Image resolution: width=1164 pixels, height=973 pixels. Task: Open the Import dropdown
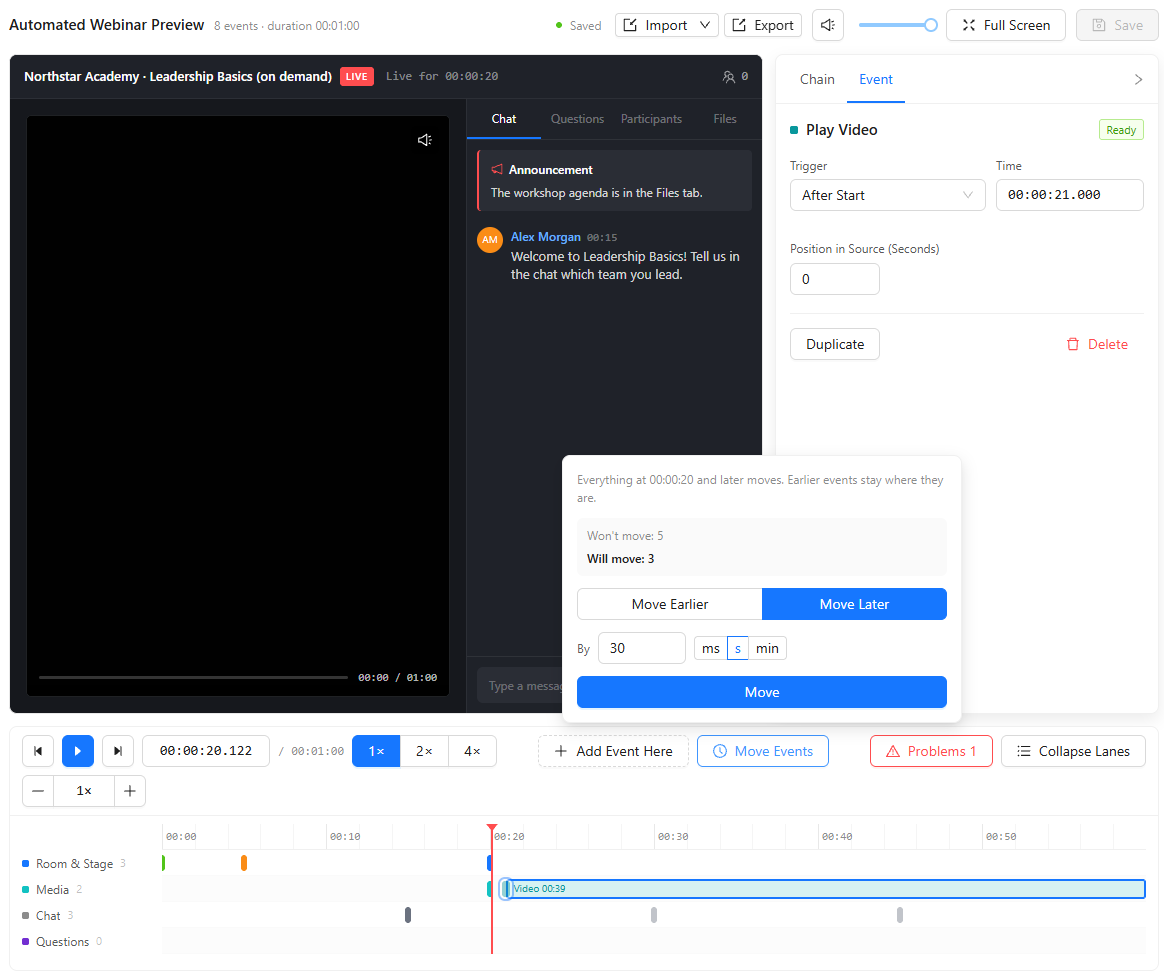click(x=667, y=25)
